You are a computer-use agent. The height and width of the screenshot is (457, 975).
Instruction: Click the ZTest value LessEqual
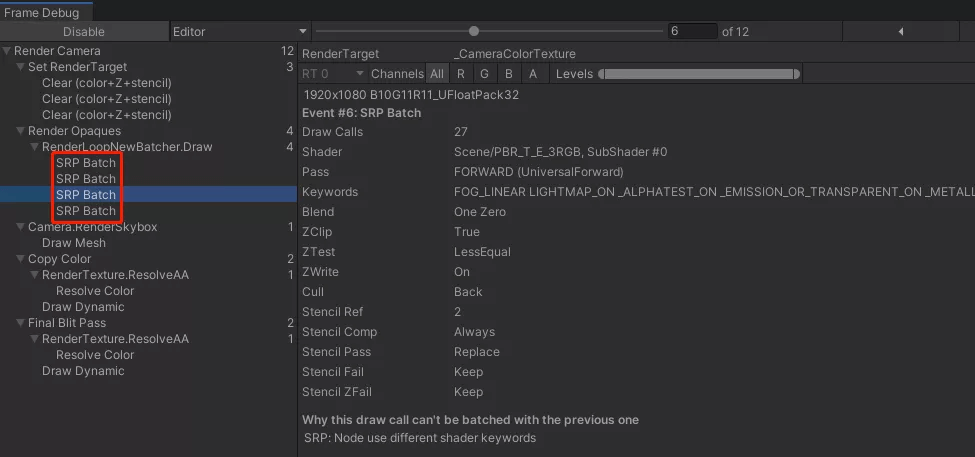pos(483,252)
